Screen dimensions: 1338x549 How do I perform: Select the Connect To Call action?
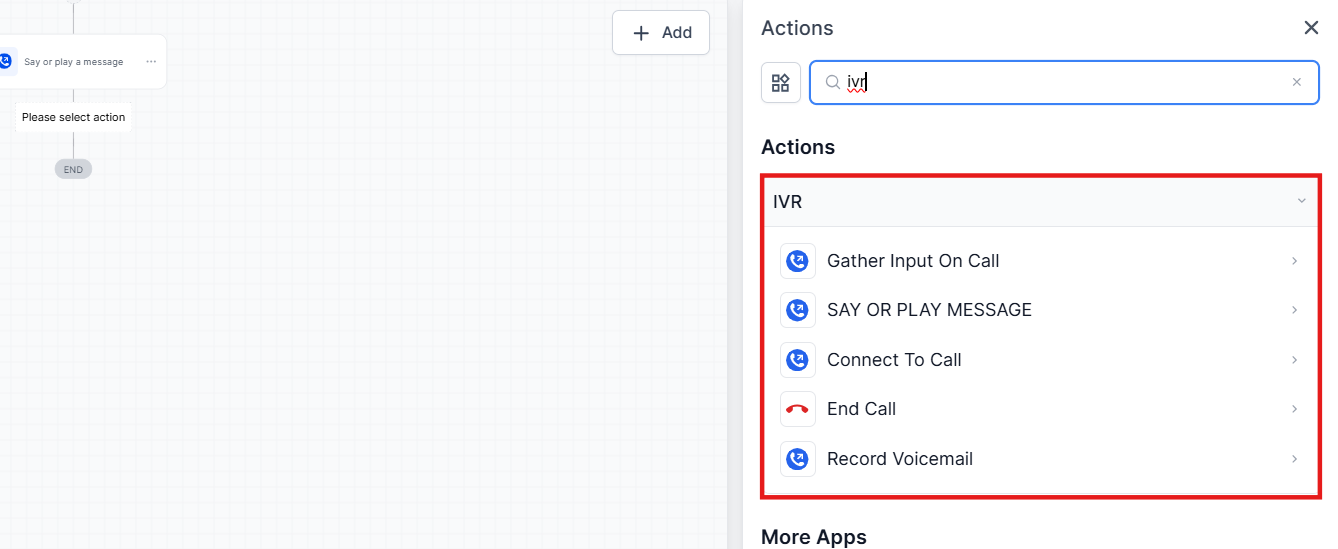(894, 360)
